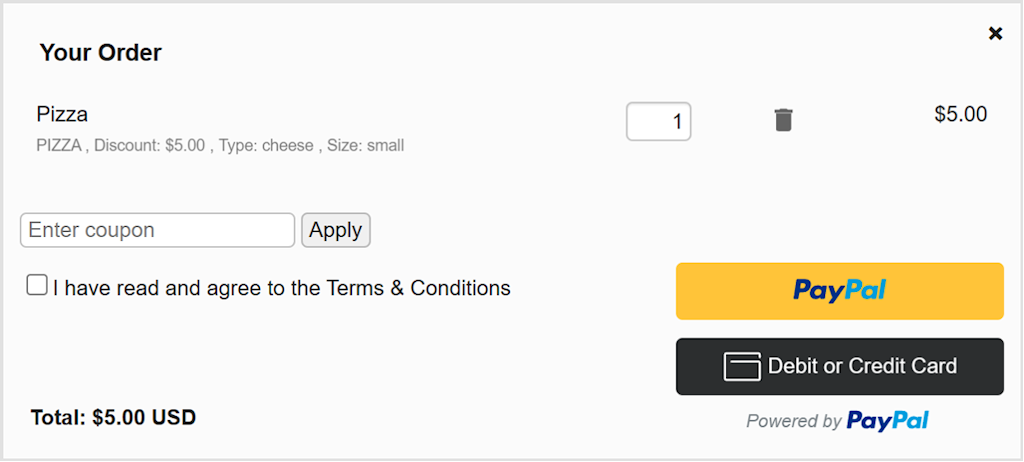Click the Your Order heading
This screenshot has height=462, width=1024.
tap(101, 52)
